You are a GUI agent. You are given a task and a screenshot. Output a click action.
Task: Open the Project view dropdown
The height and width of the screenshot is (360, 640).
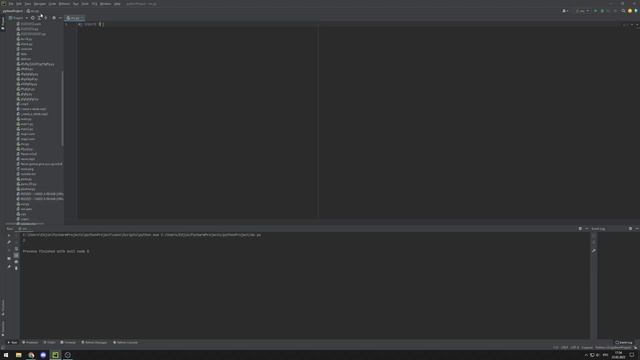tap(18, 18)
